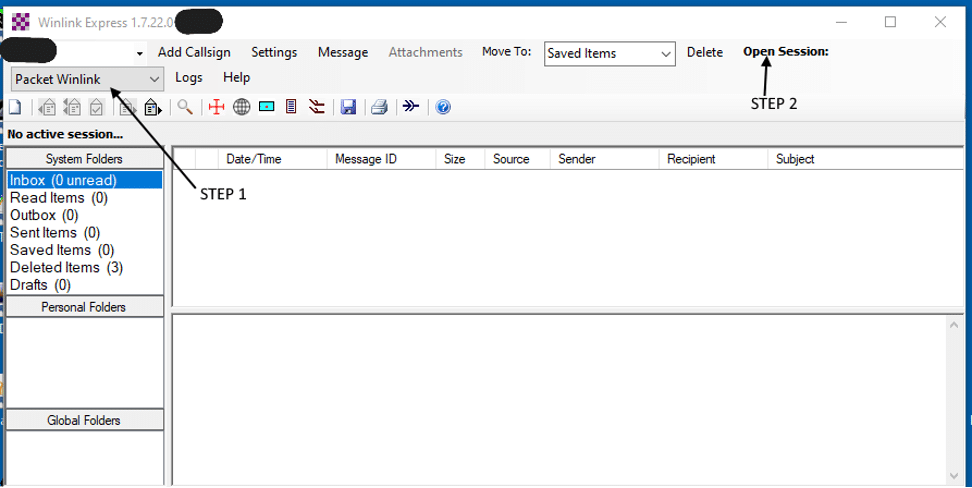Click the magnifying glass search icon
Image resolution: width=972 pixels, height=488 pixels.
click(x=185, y=107)
